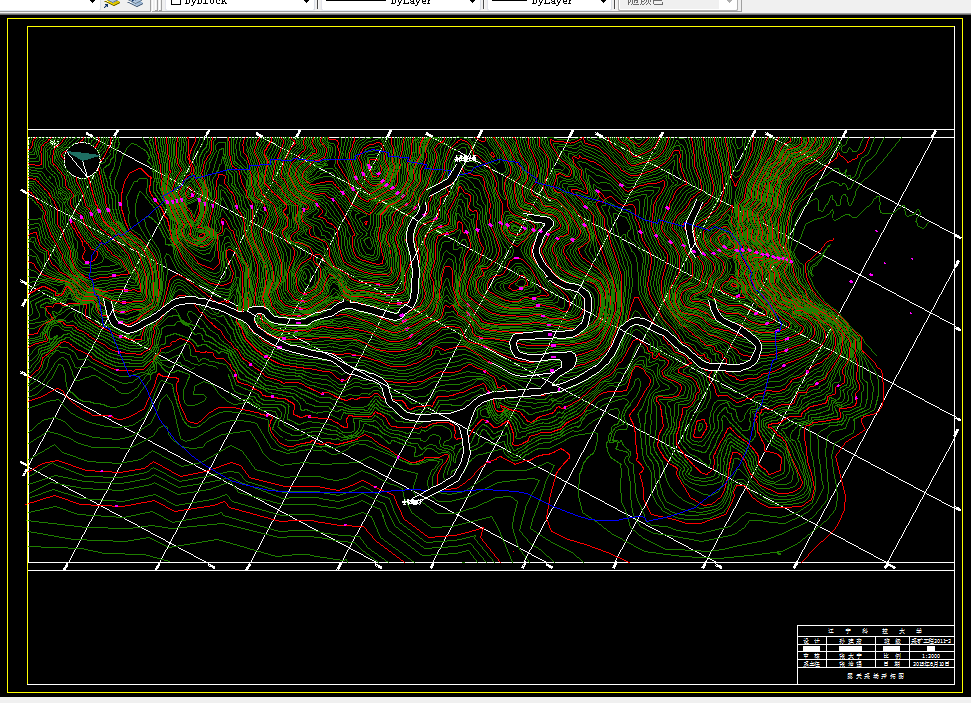Select the drawing title in title block bottom row
This screenshot has width=971, height=703.
click(876, 676)
